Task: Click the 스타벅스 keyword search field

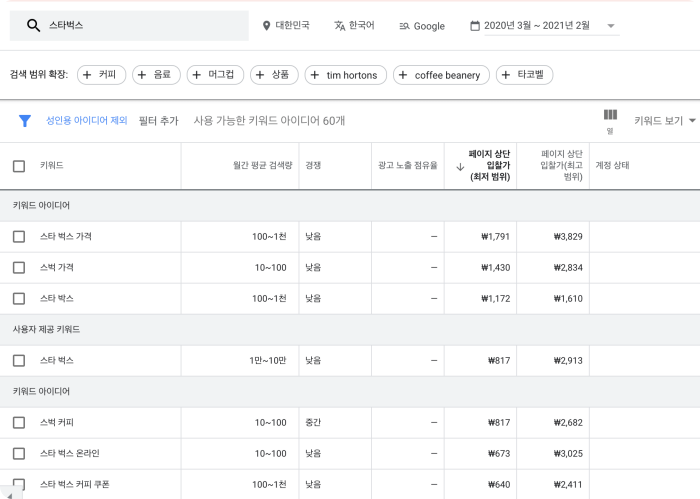Action: 129,25
